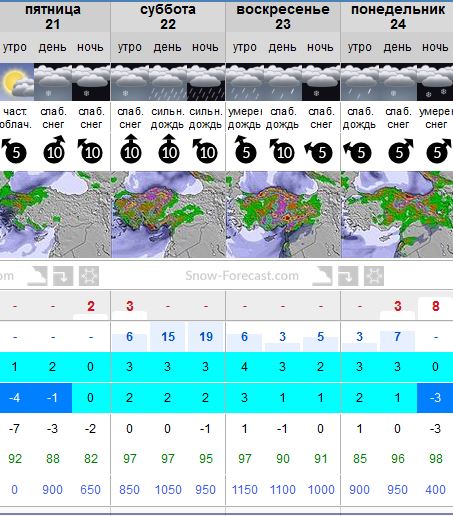Click the snow depth icon beside Snow-Forecast.com
Screen dimensions: 453x516
322,276
